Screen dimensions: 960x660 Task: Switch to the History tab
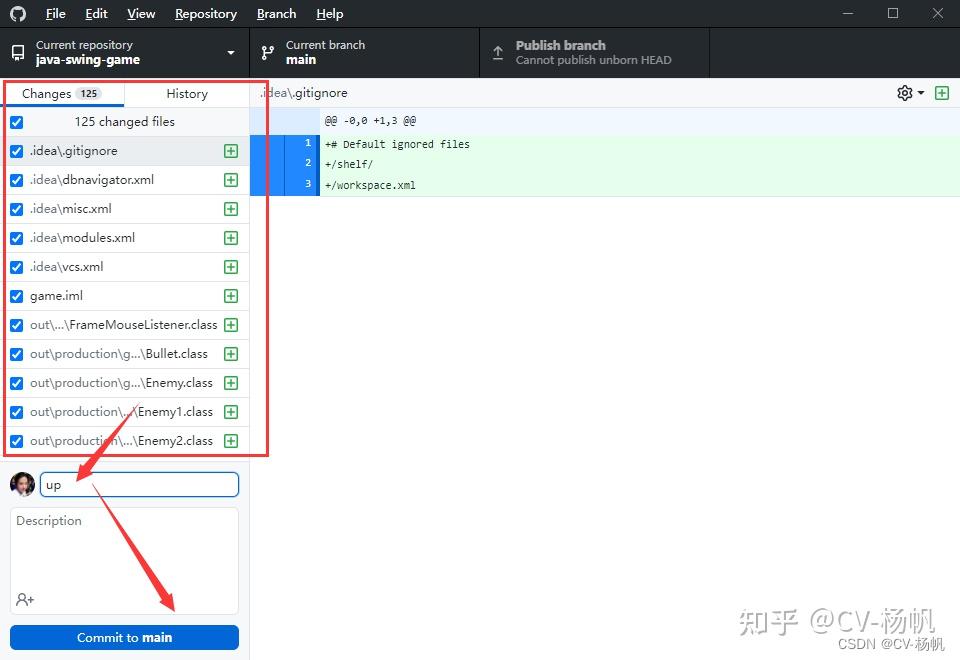click(186, 93)
